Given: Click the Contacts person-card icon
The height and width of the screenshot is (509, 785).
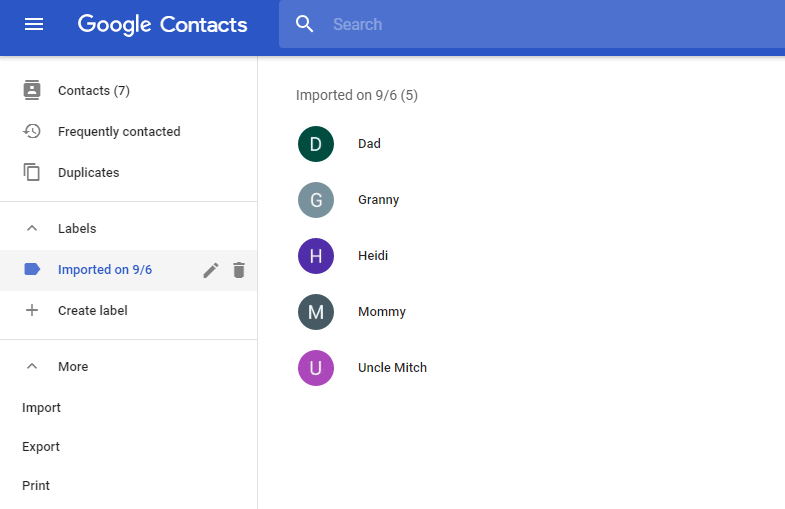Looking at the screenshot, I should click(x=32, y=90).
